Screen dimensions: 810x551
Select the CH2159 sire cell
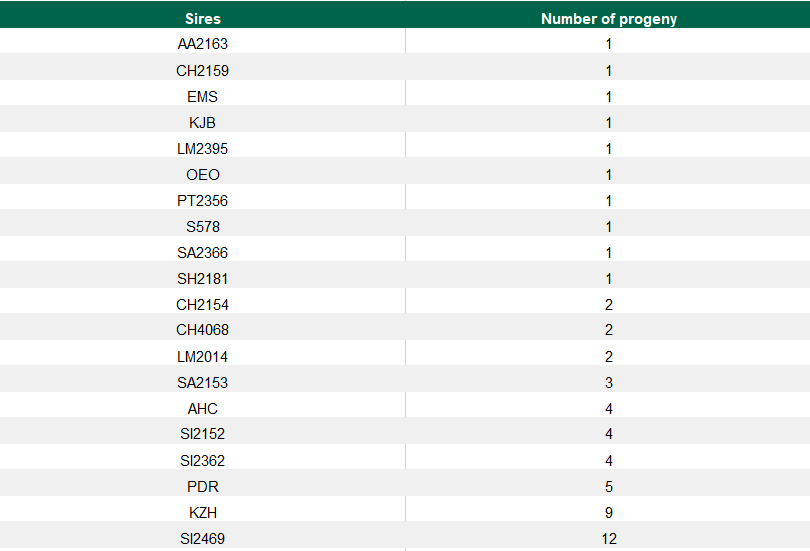tap(203, 71)
